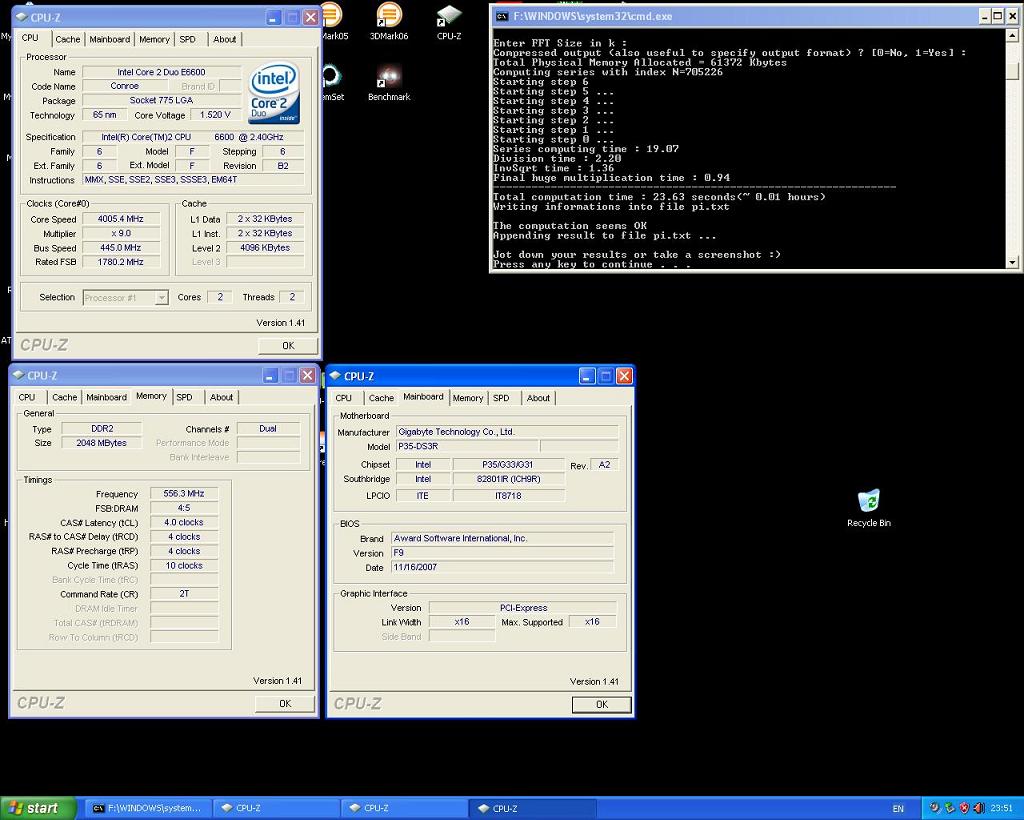
Task: Click the EN language indicator
Action: coord(898,808)
